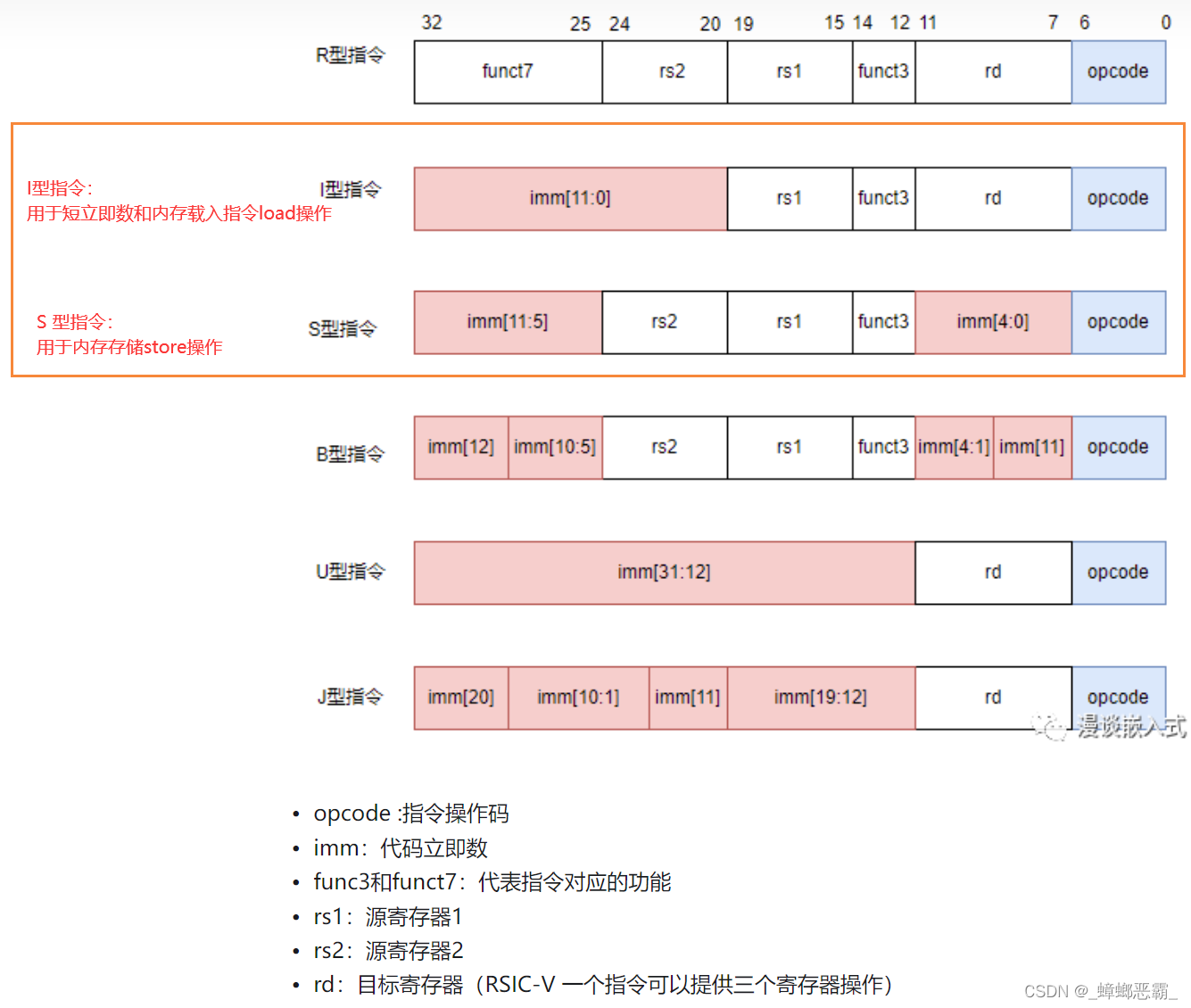Click the funct7 field in R型指令 row
Screen dimensions: 1191x1008
[x=507, y=71]
